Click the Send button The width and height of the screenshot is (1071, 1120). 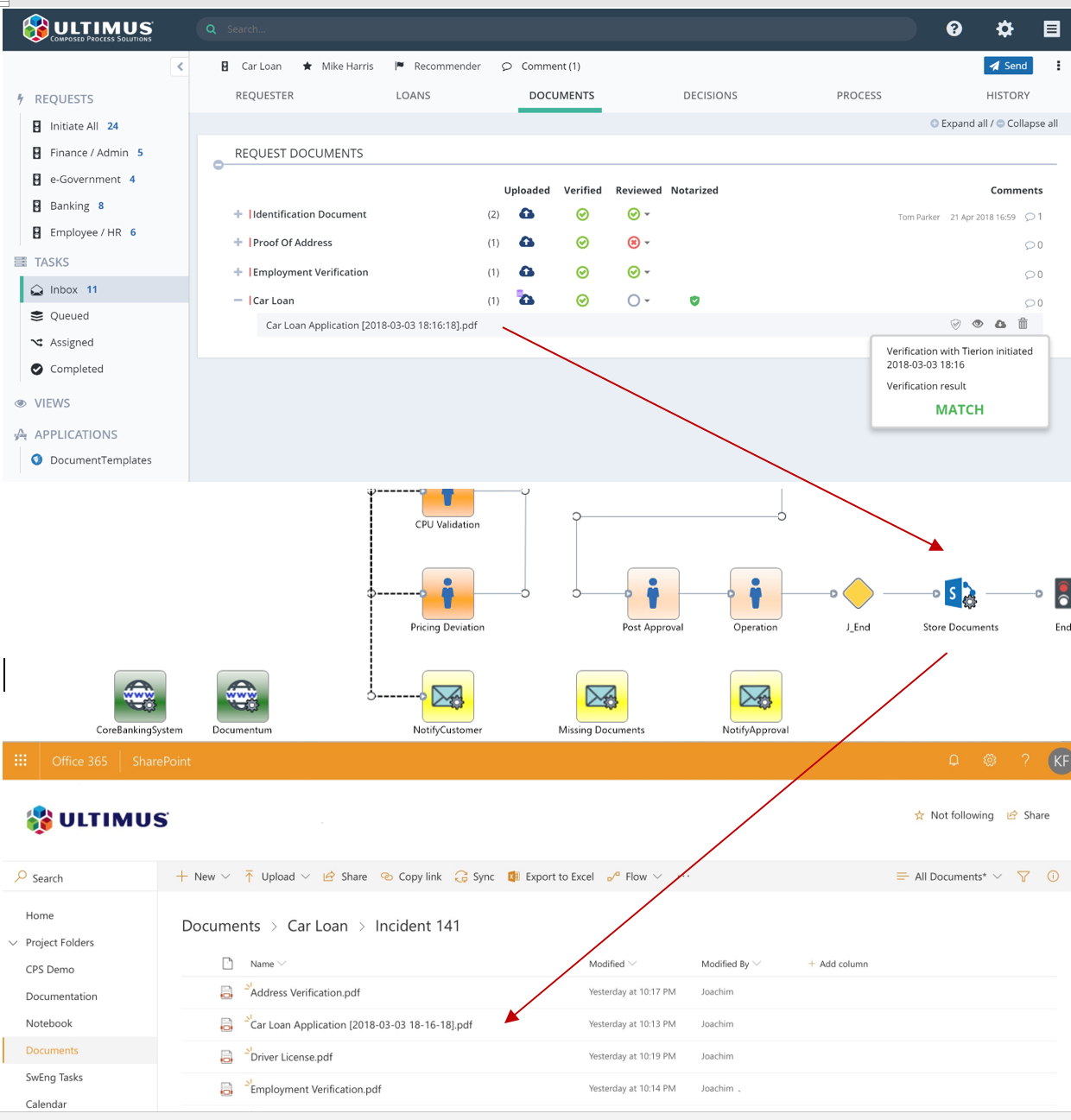pos(1008,66)
